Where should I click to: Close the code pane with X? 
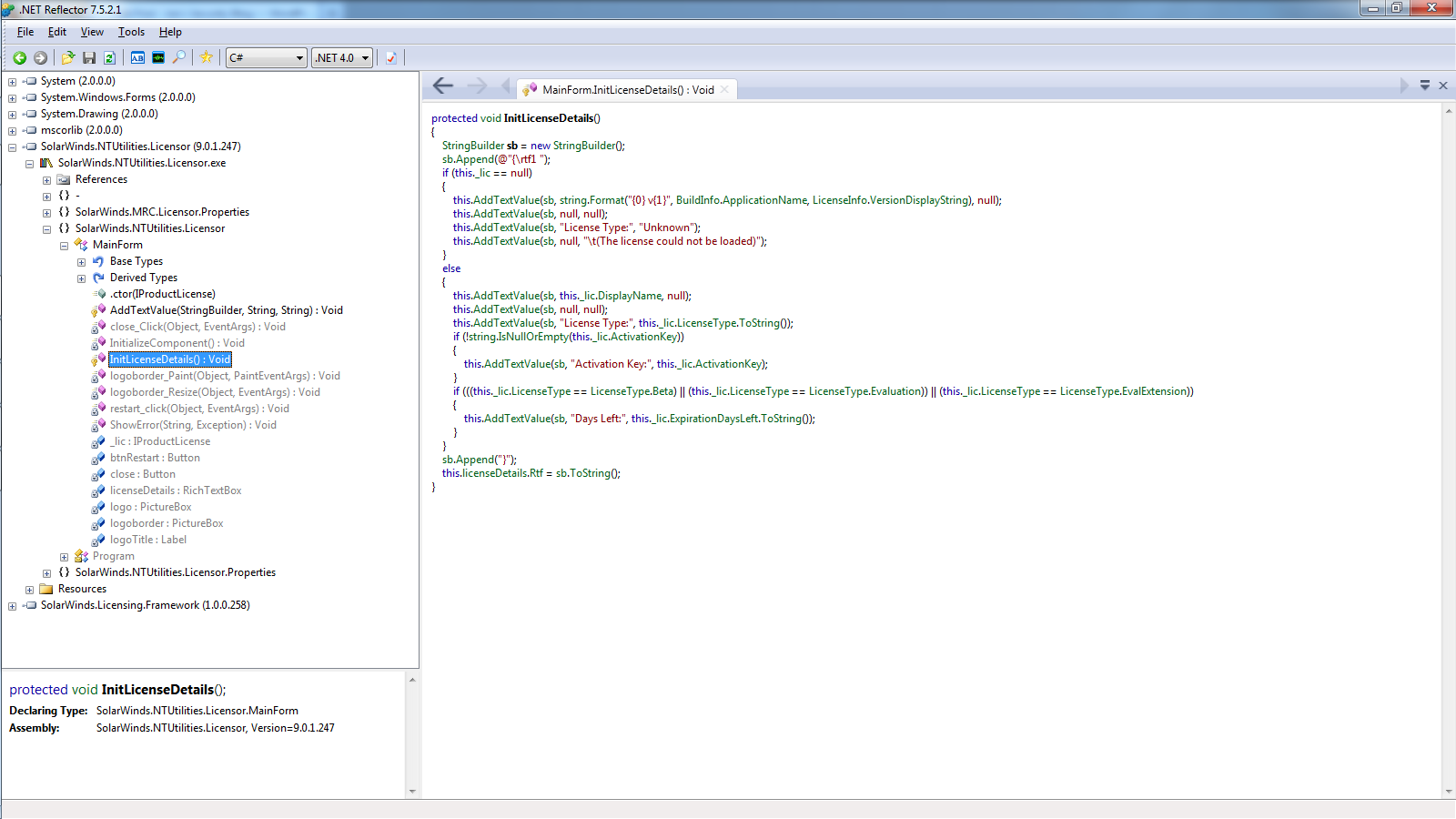pyautogui.click(x=1443, y=86)
